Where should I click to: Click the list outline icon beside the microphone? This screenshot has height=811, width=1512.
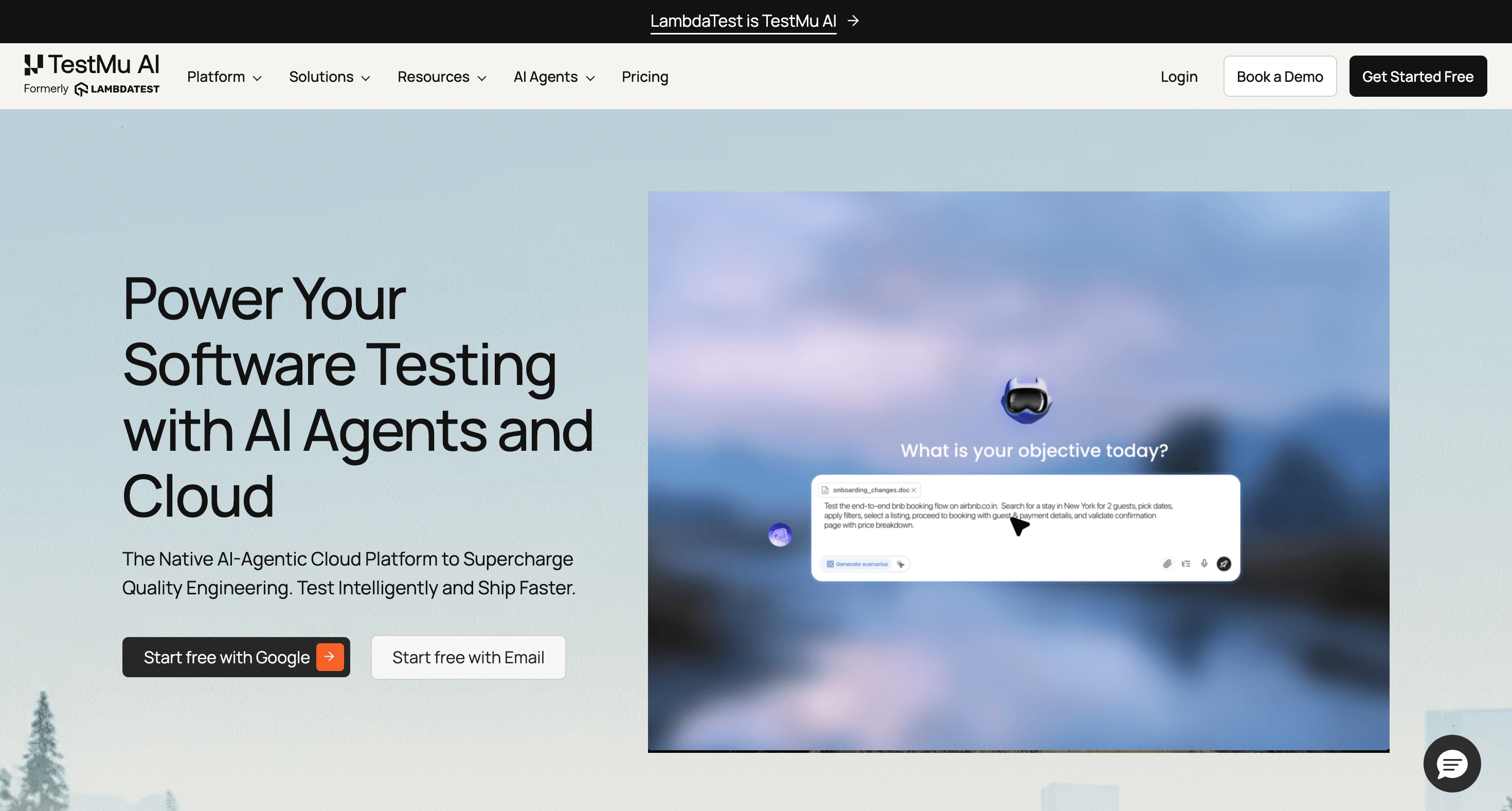pos(1185,564)
